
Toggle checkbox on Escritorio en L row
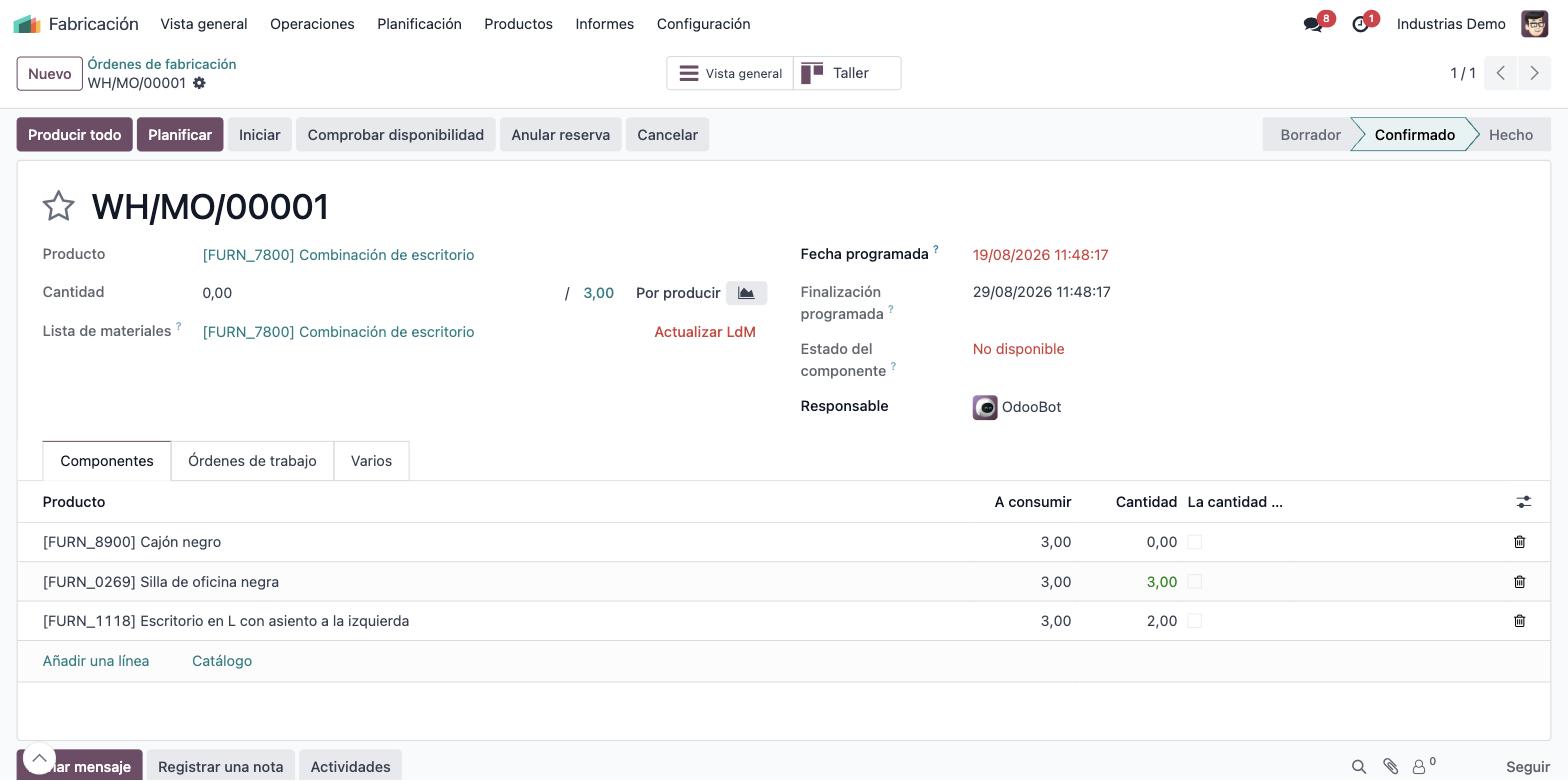pyautogui.click(x=1194, y=621)
